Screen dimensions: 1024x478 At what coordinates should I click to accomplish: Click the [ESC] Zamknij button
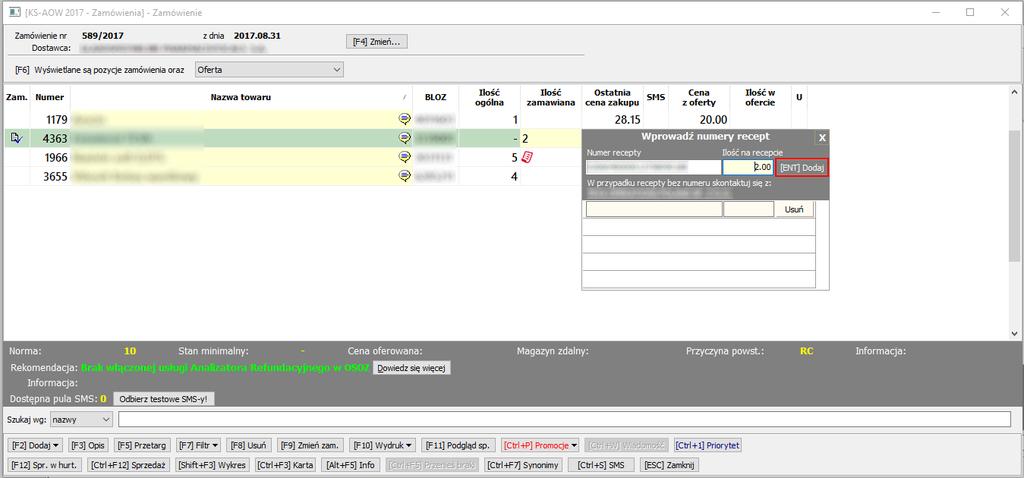[x=669, y=465]
